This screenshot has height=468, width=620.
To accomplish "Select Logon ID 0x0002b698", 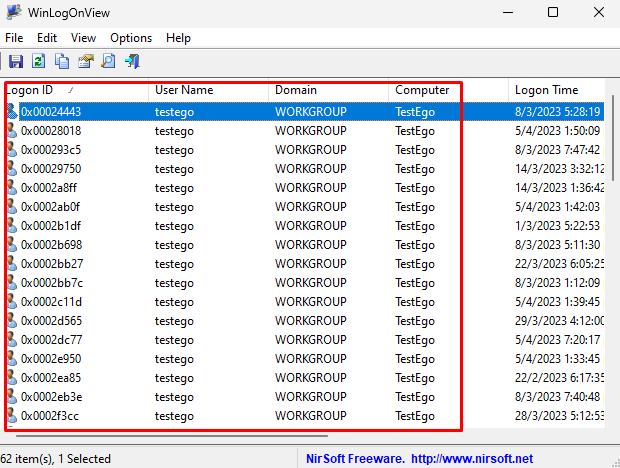I will [x=51, y=245].
